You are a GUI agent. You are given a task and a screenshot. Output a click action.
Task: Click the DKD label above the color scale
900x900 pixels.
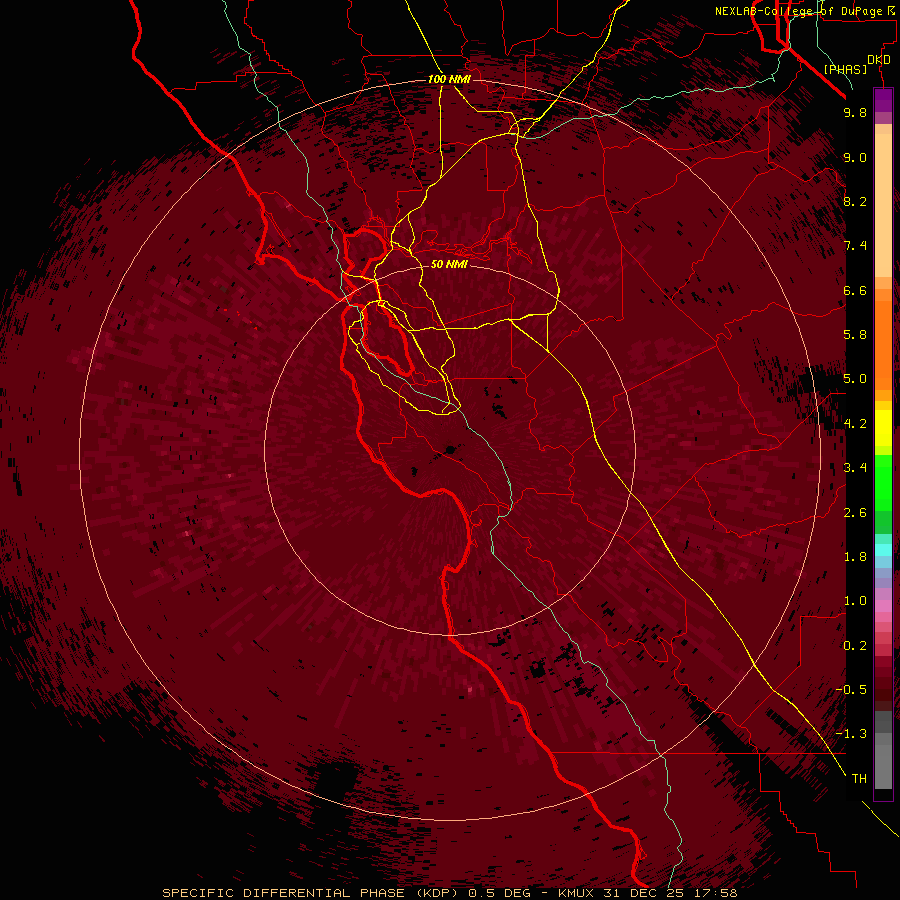pyautogui.click(x=879, y=59)
